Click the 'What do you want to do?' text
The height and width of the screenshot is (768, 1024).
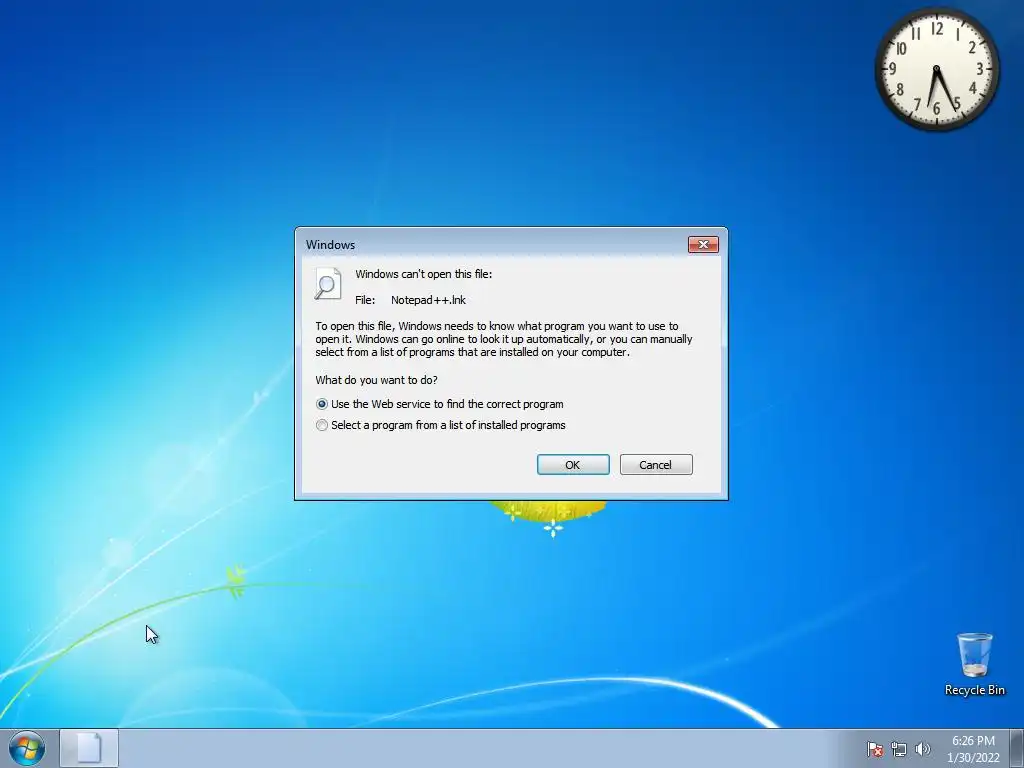click(376, 380)
